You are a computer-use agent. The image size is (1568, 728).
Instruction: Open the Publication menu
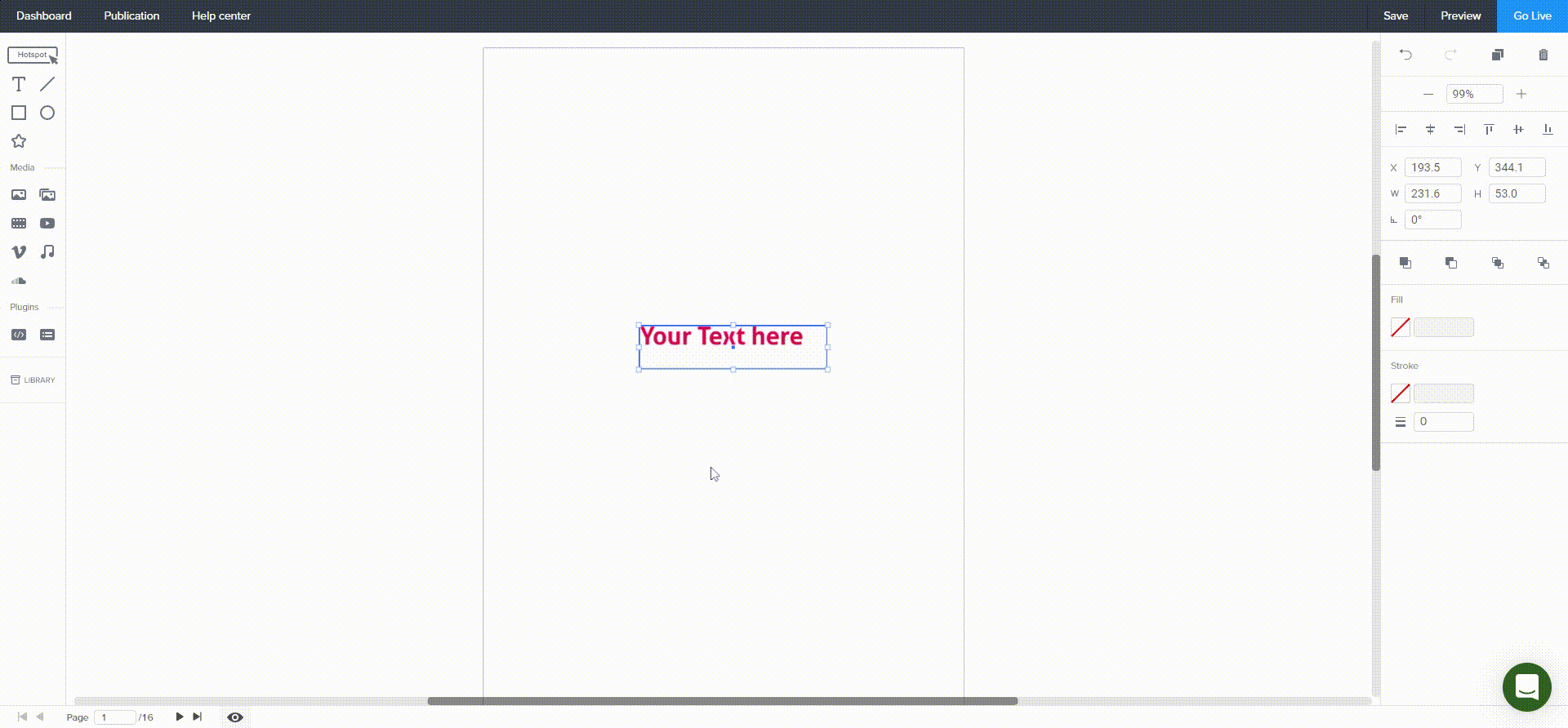(x=131, y=16)
